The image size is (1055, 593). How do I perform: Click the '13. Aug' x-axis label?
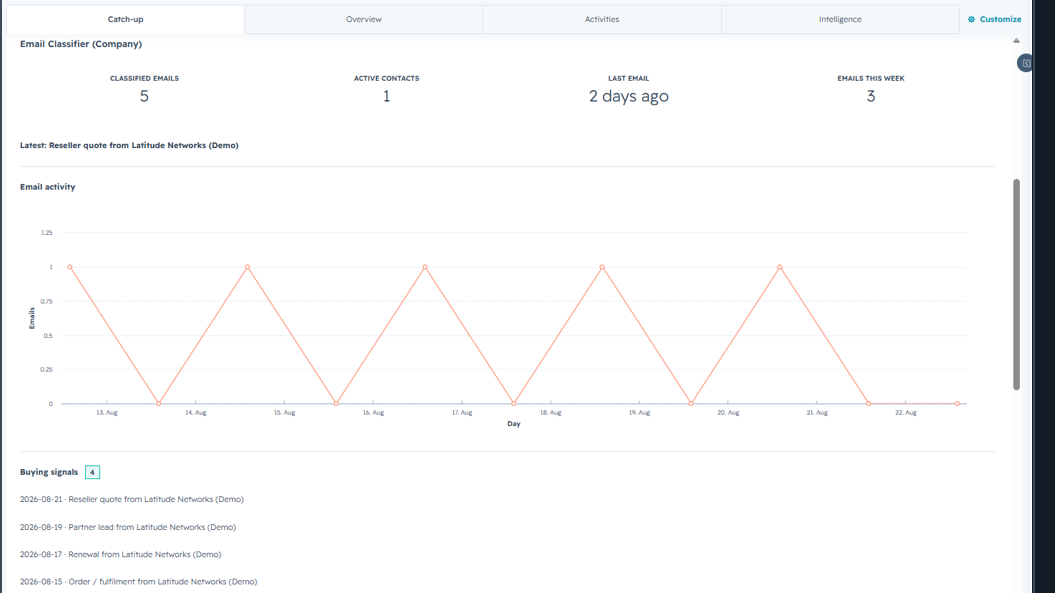(x=107, y=413)
